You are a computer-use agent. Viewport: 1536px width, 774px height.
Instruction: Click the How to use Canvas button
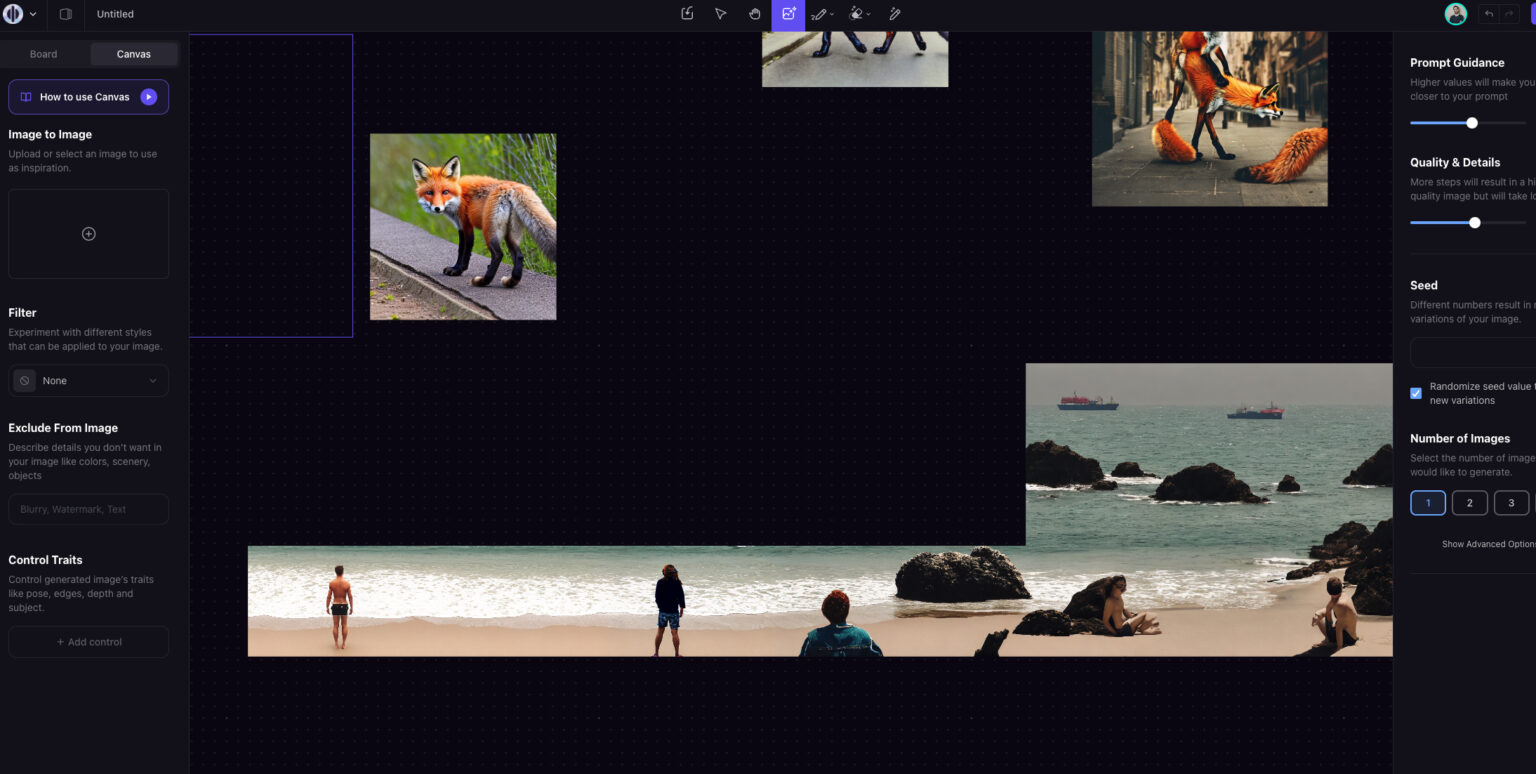(88, 96)
